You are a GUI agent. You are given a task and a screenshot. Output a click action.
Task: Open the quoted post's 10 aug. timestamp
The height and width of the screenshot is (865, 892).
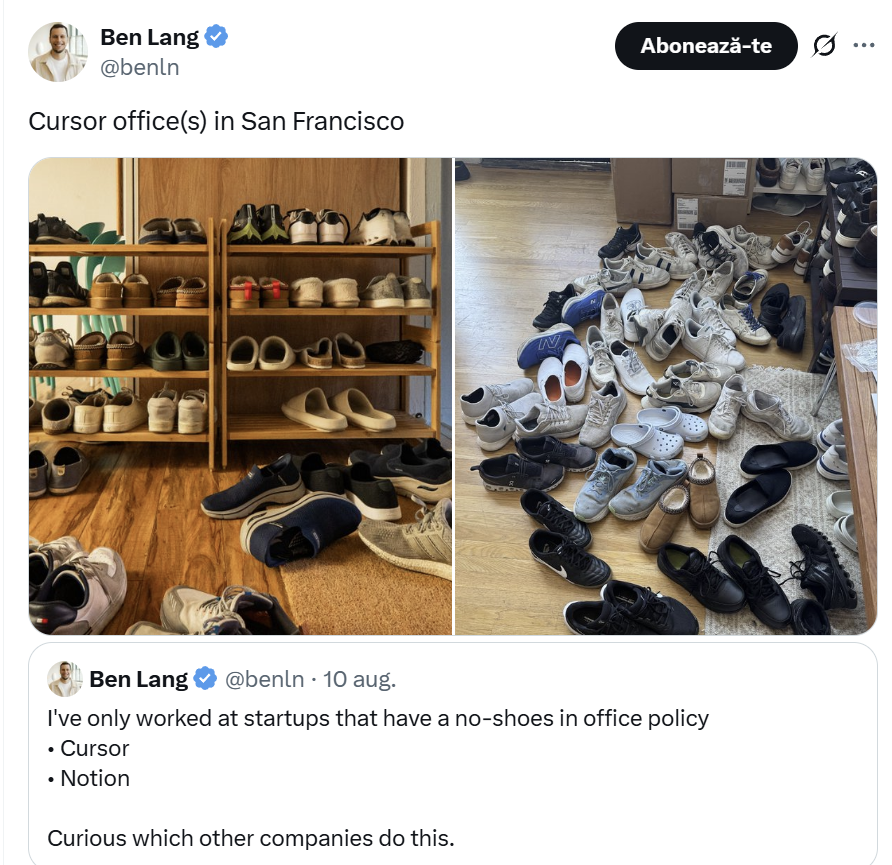coord(359,679)
